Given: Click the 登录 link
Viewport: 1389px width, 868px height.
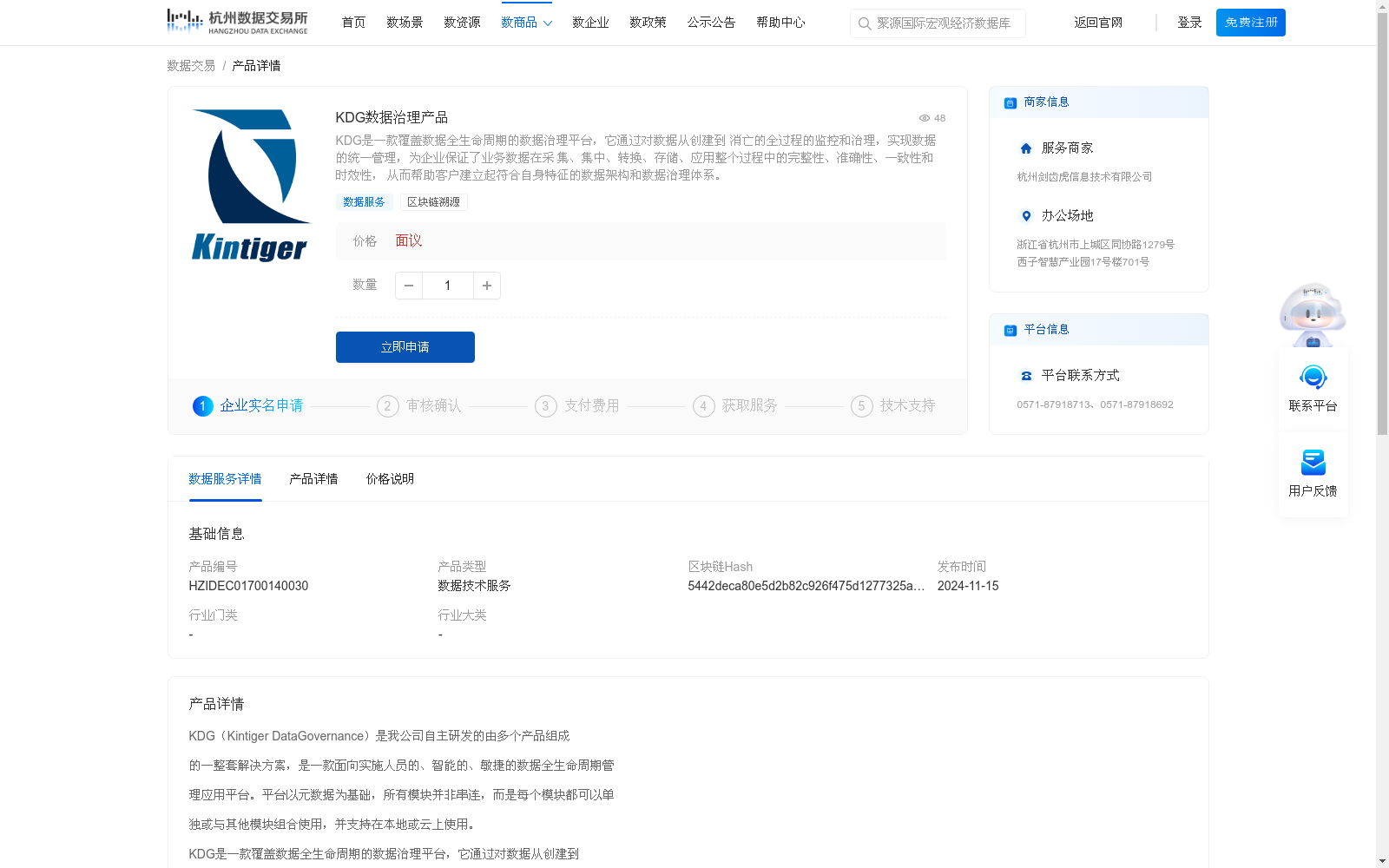Looking at the screenshot, I should click(1189, 23).
